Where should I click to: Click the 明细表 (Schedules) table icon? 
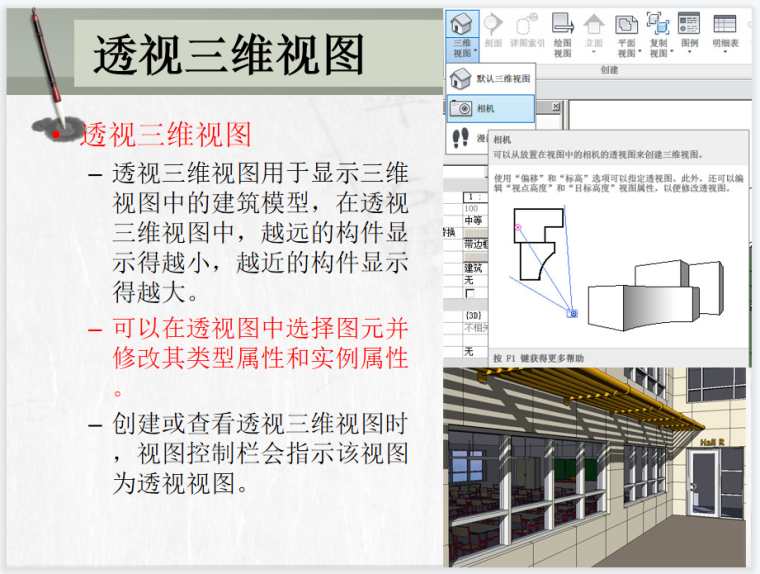pos(725,23)
